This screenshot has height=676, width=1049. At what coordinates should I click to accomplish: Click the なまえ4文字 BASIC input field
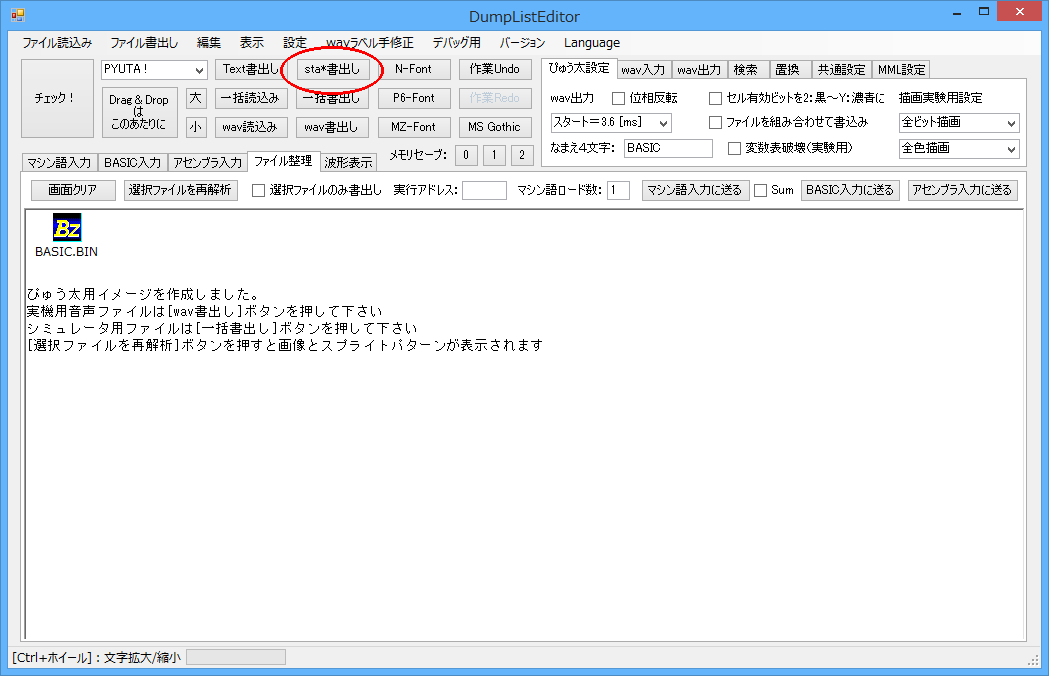tap(668, 148)
